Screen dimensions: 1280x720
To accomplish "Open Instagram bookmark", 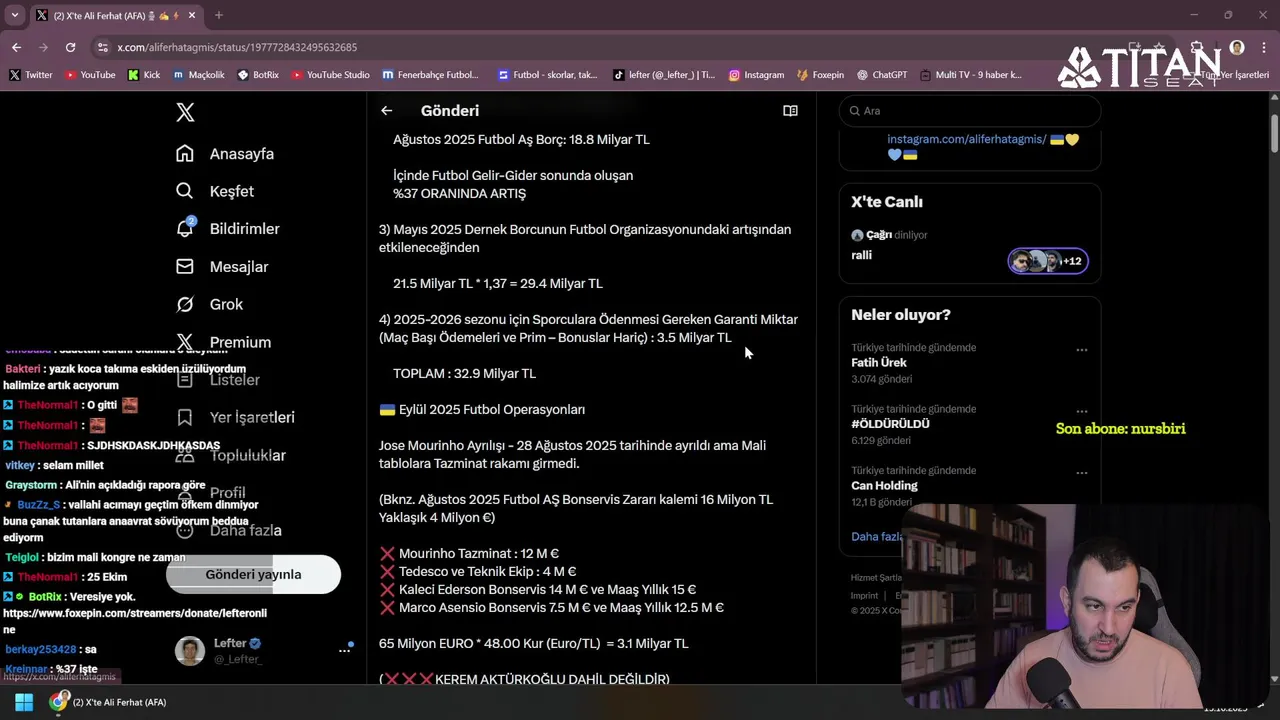I will pos(756,75).
